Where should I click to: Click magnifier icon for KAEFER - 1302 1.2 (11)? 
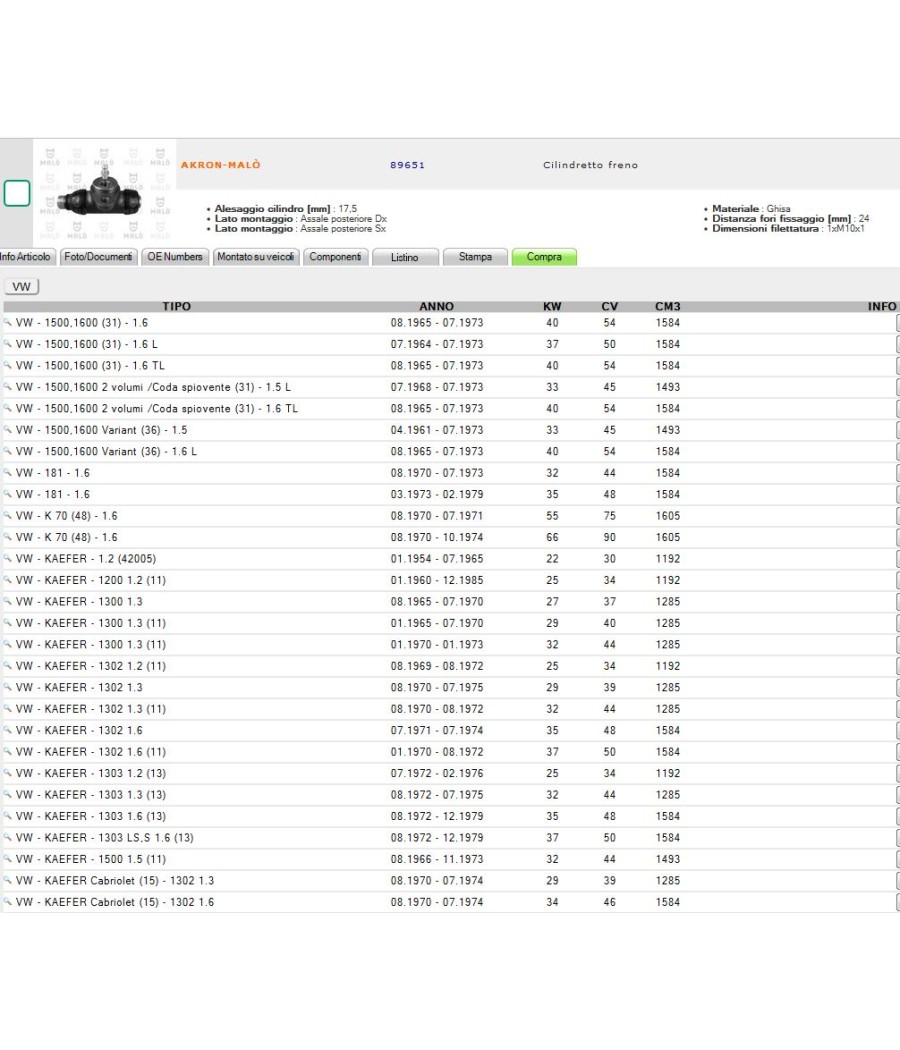tap(8, 666)
